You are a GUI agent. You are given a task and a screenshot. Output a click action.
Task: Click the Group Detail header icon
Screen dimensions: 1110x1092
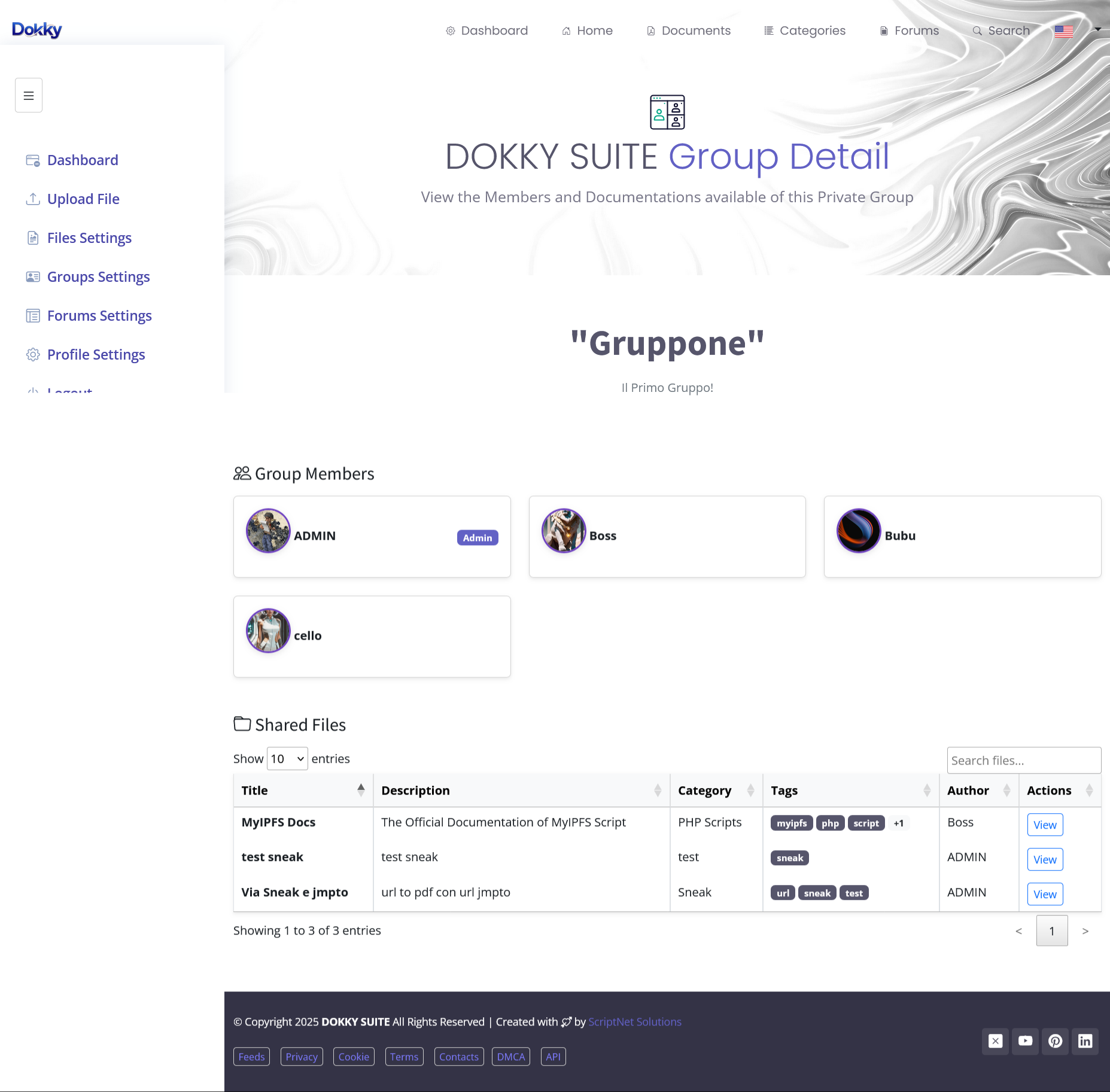(x=667, y=112)
